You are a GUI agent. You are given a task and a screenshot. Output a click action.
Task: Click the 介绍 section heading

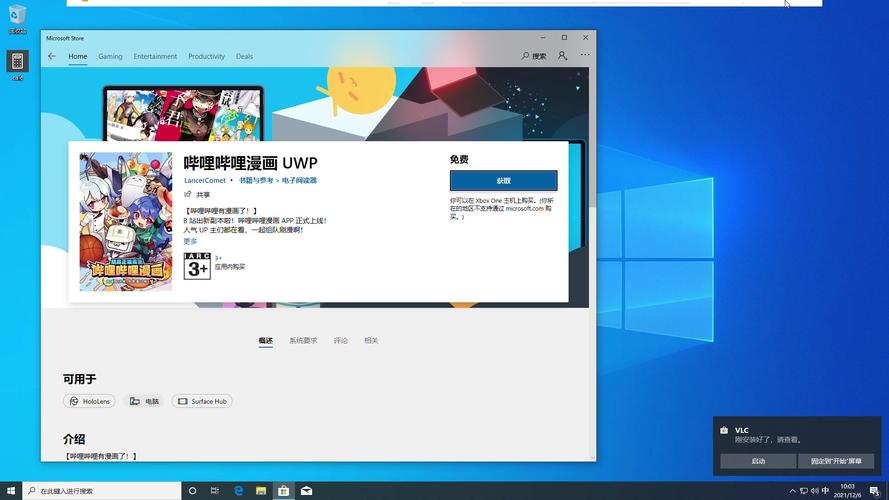point(74,439)
